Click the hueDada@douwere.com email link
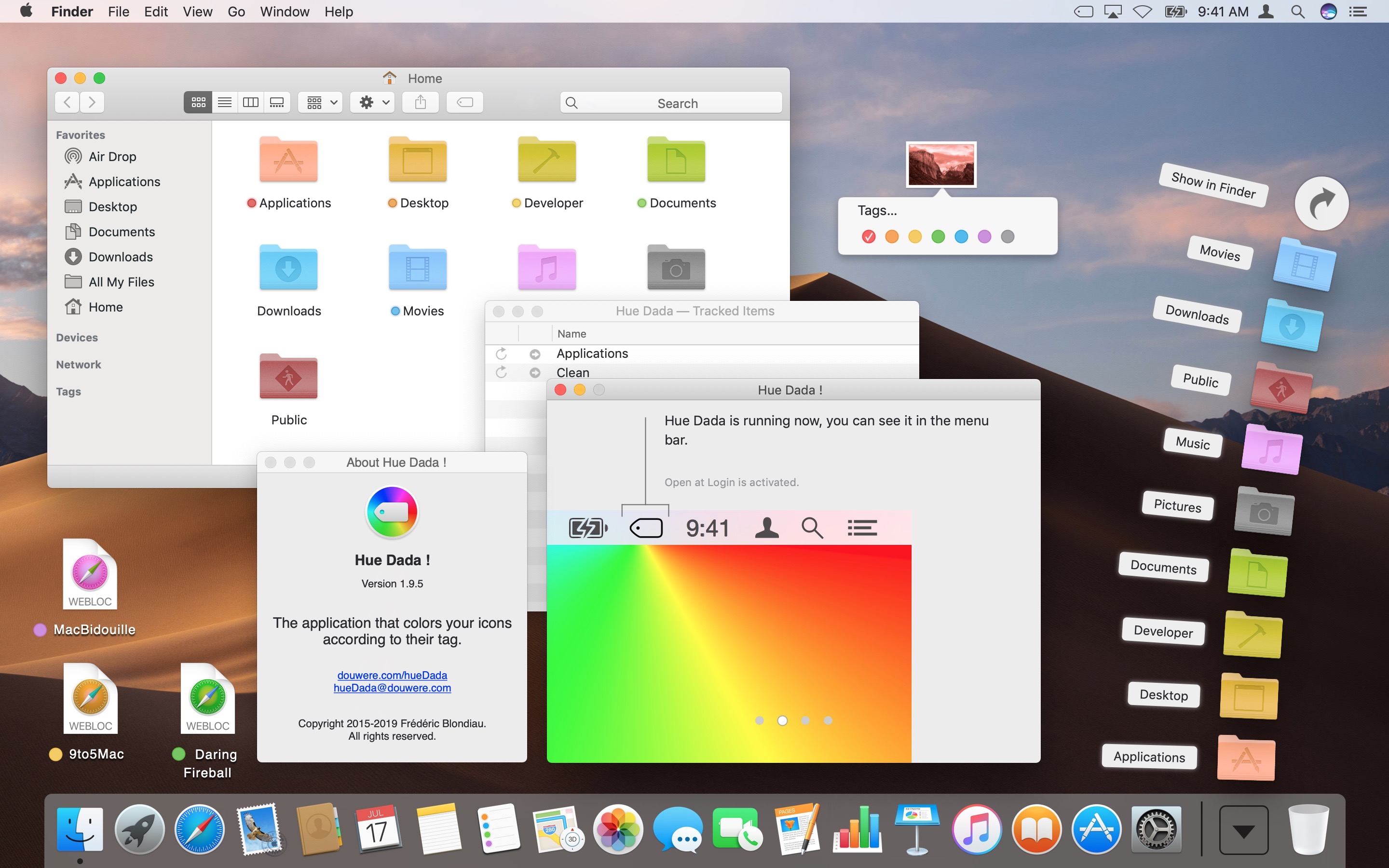The image size is (1389, 868). click(392, 688)
